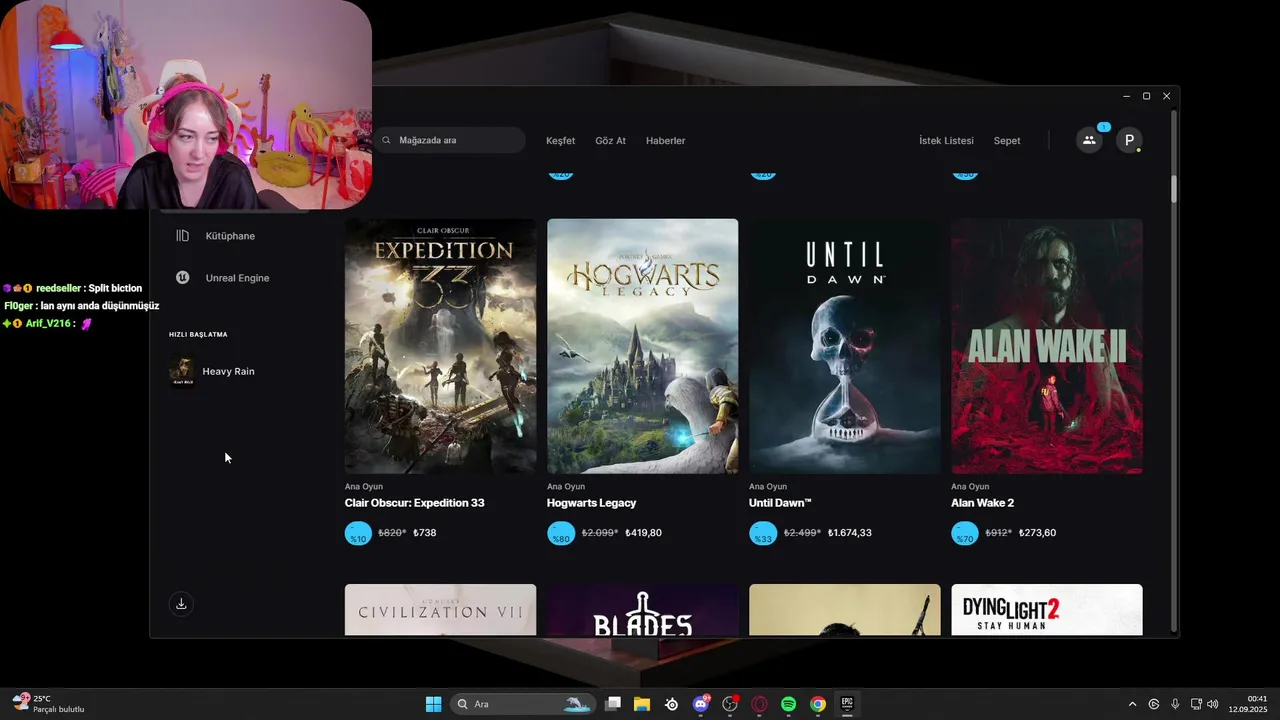Open the downloads icon in the sidebar
This screenshot has height=720, width=1280.
click(x=181, y=604)
